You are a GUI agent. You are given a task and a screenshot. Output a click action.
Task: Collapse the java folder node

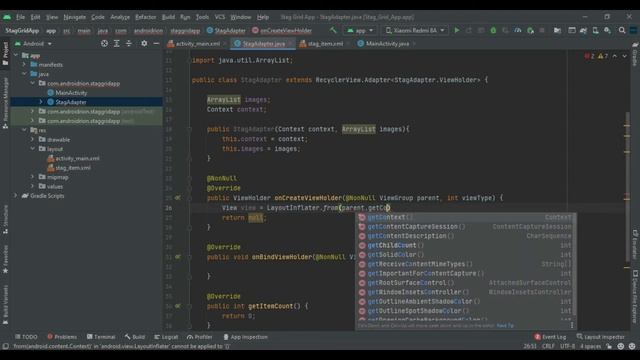tap(24, 74)
